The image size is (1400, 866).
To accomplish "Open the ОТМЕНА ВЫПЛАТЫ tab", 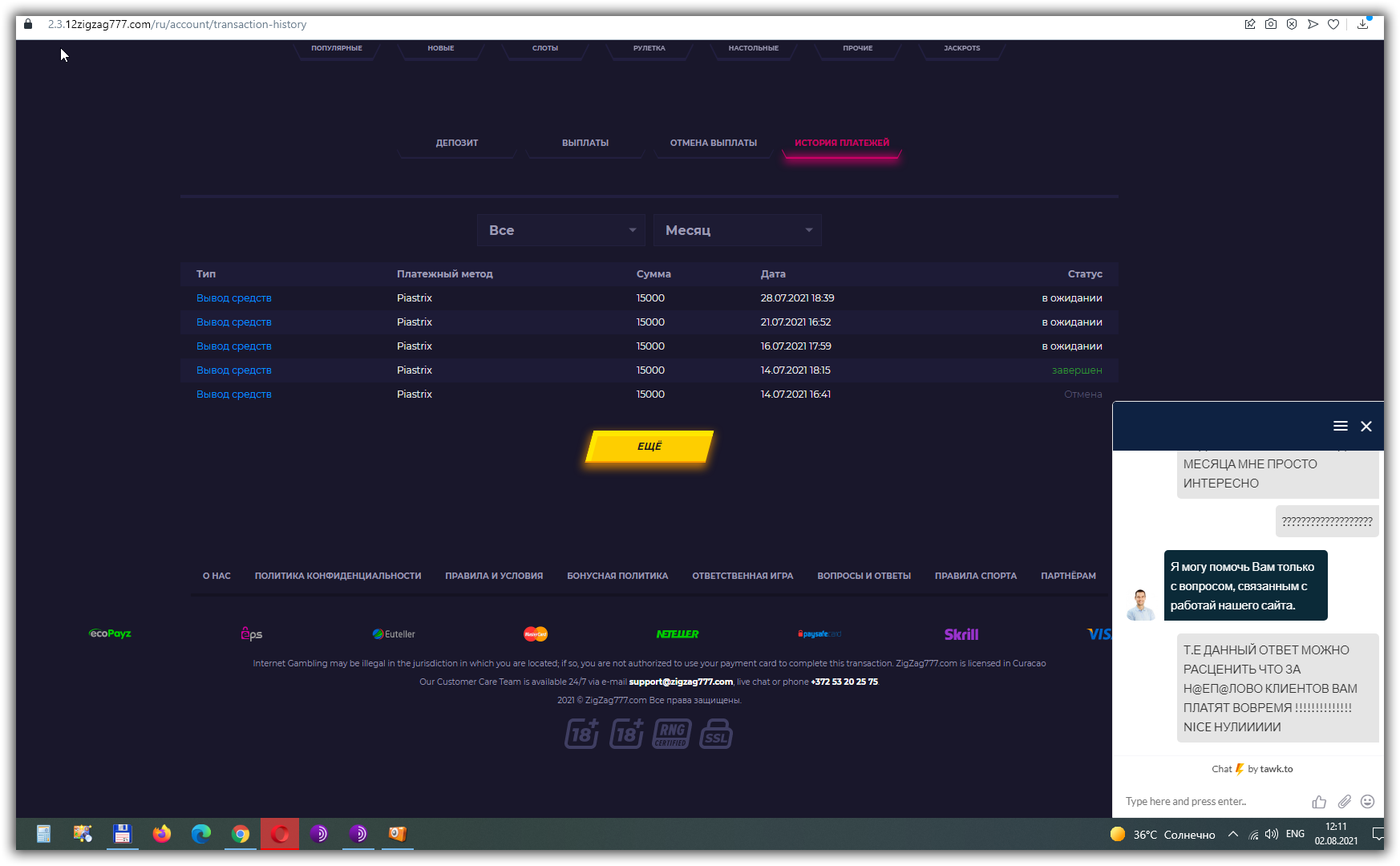I will point(714,143).
